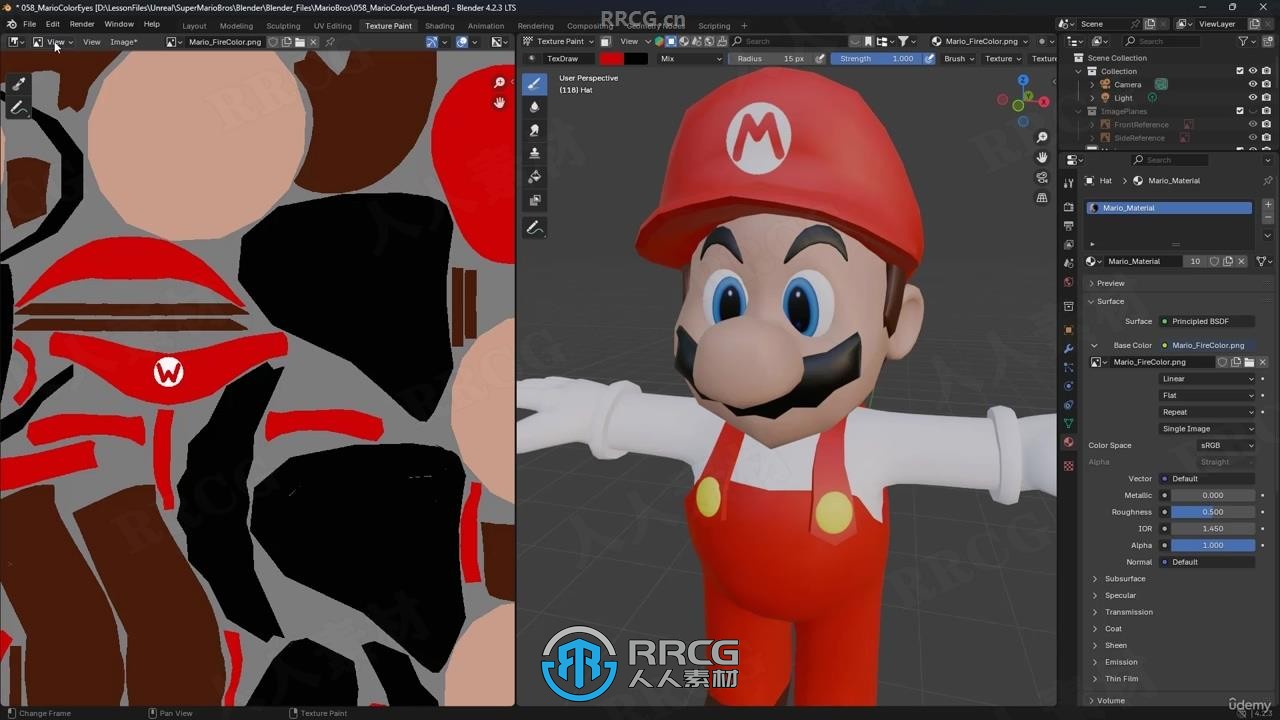Viewport: 1280px width, 720px height.
Task: Open Repeat extension dropdown
Action: coord(1207,412)
